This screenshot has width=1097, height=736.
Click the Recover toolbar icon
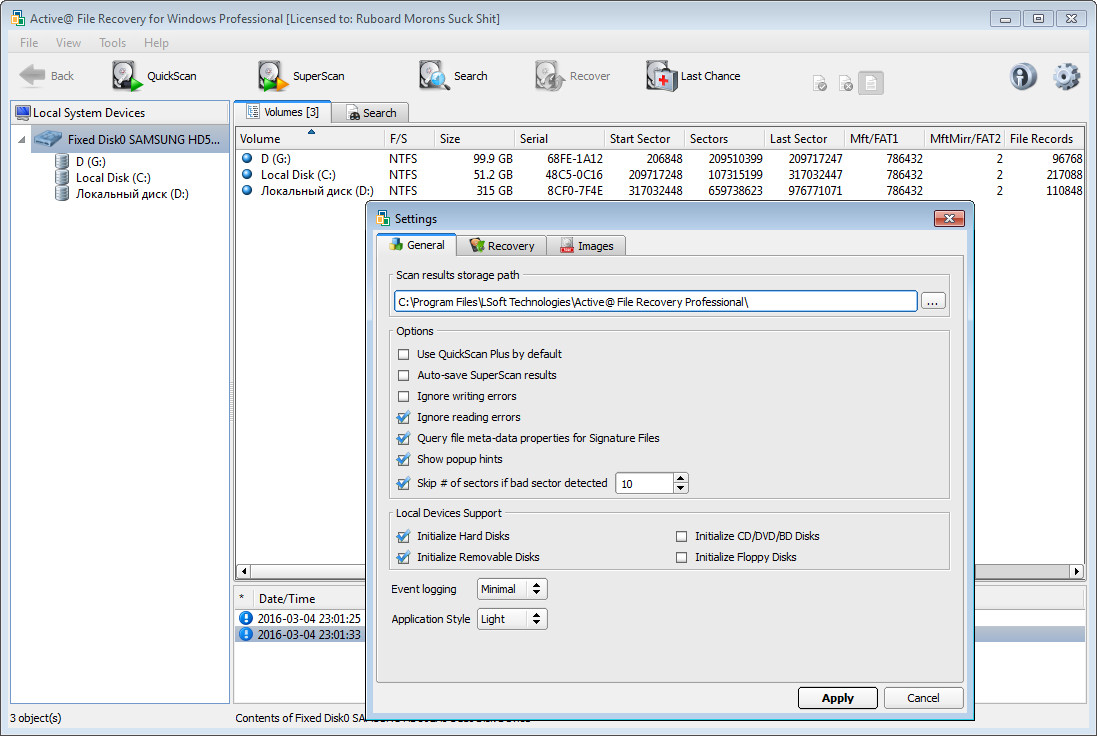[550, 76]
